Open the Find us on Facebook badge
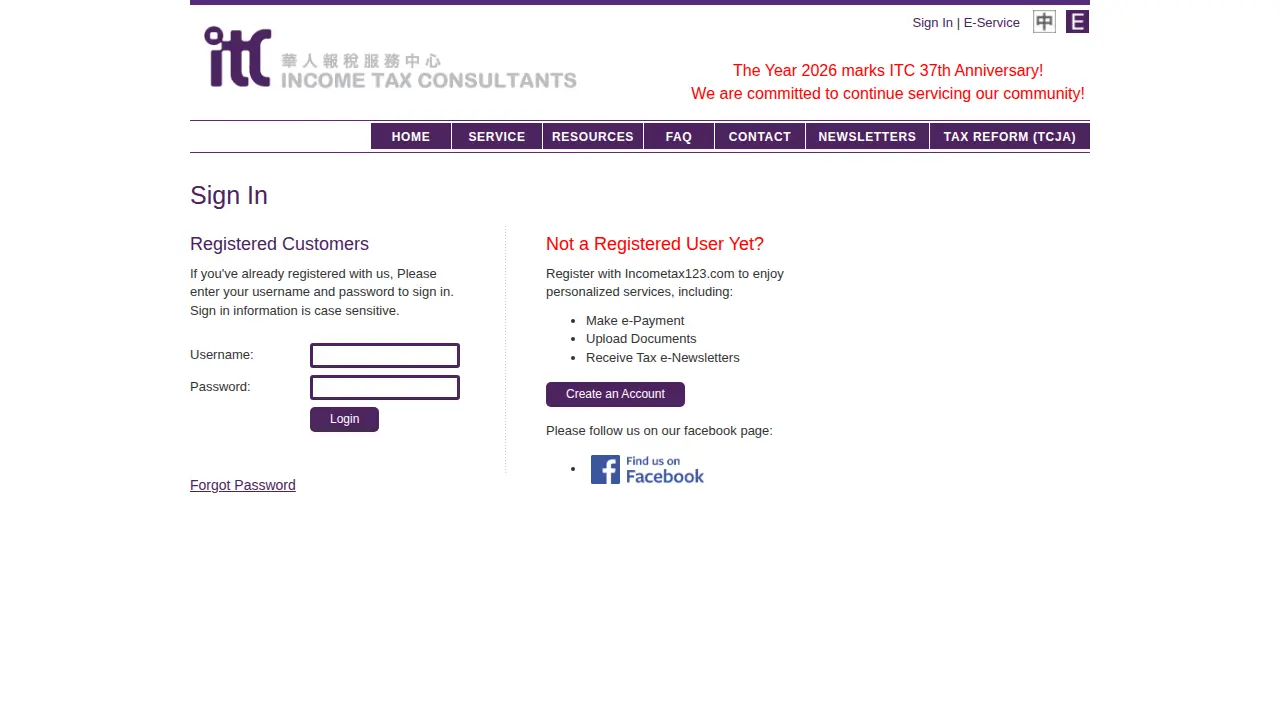Viewport: 1280px width, 720px height. click(647, 469)
